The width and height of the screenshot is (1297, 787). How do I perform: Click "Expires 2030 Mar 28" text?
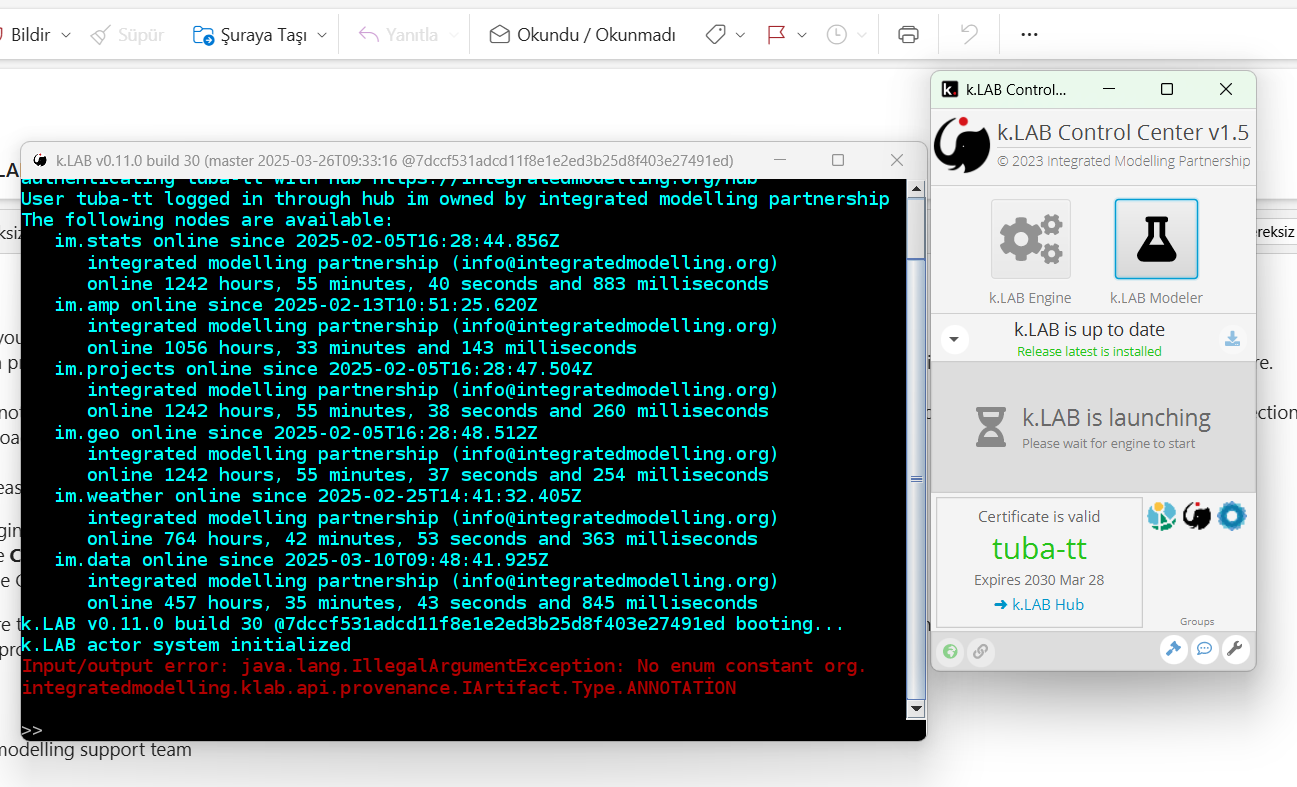pos(1039,580)
